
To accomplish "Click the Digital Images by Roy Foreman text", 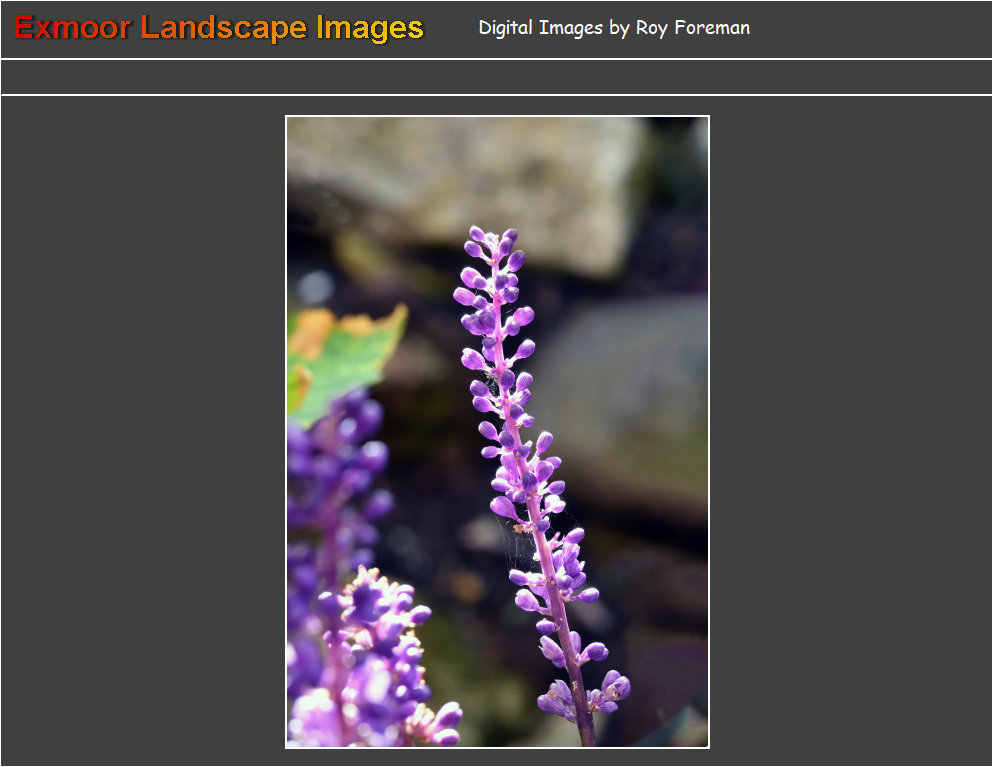I will coord(614,27).
